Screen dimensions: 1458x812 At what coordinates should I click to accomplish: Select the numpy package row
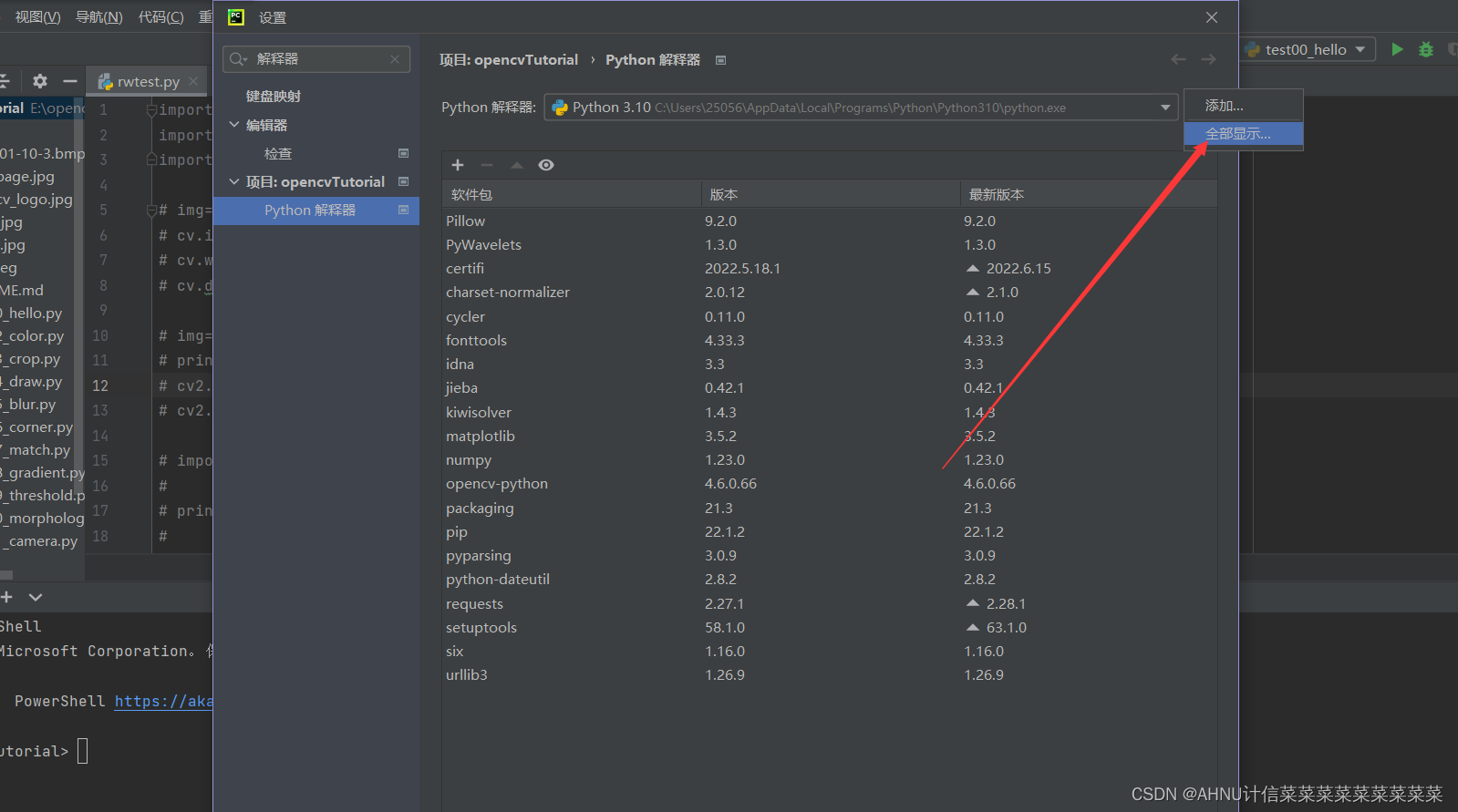[830, 459]
